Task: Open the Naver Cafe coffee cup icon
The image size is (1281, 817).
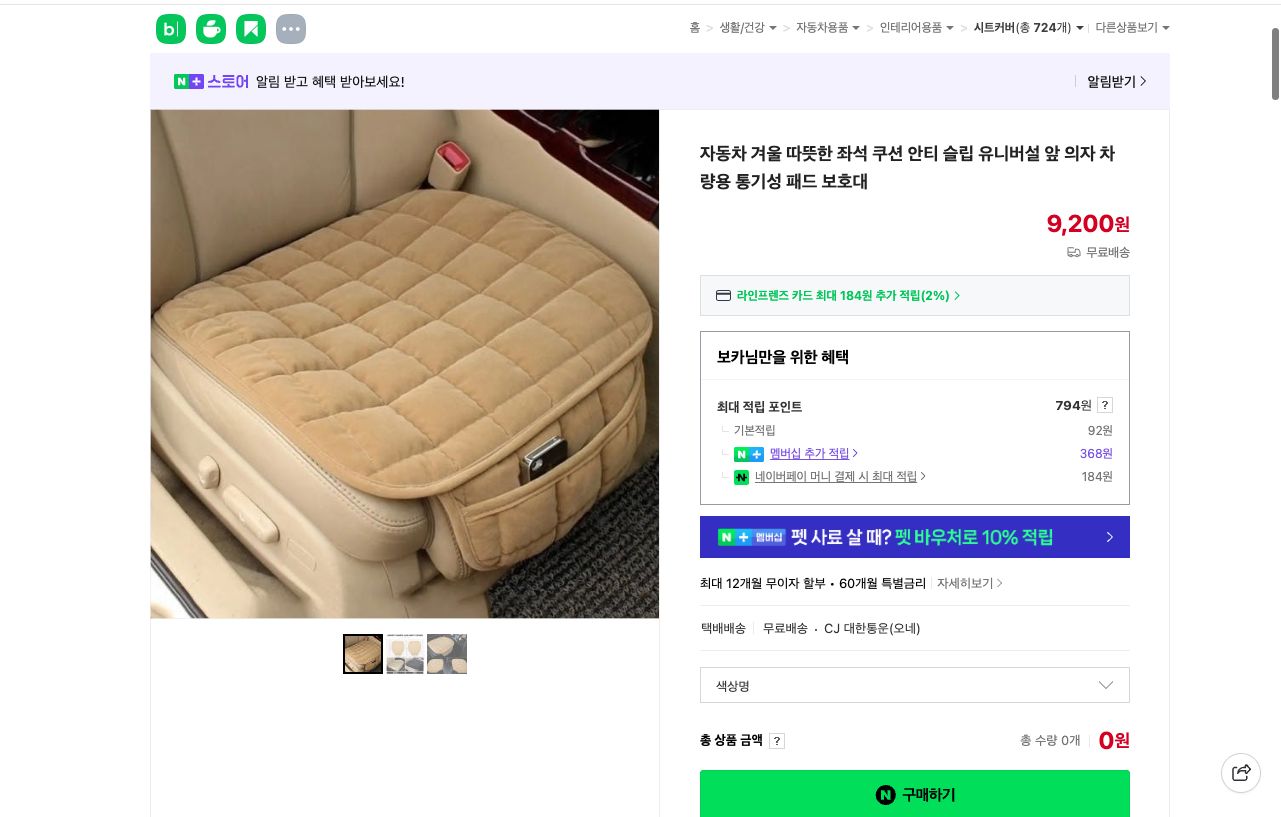Action: (x=211, y=29)
